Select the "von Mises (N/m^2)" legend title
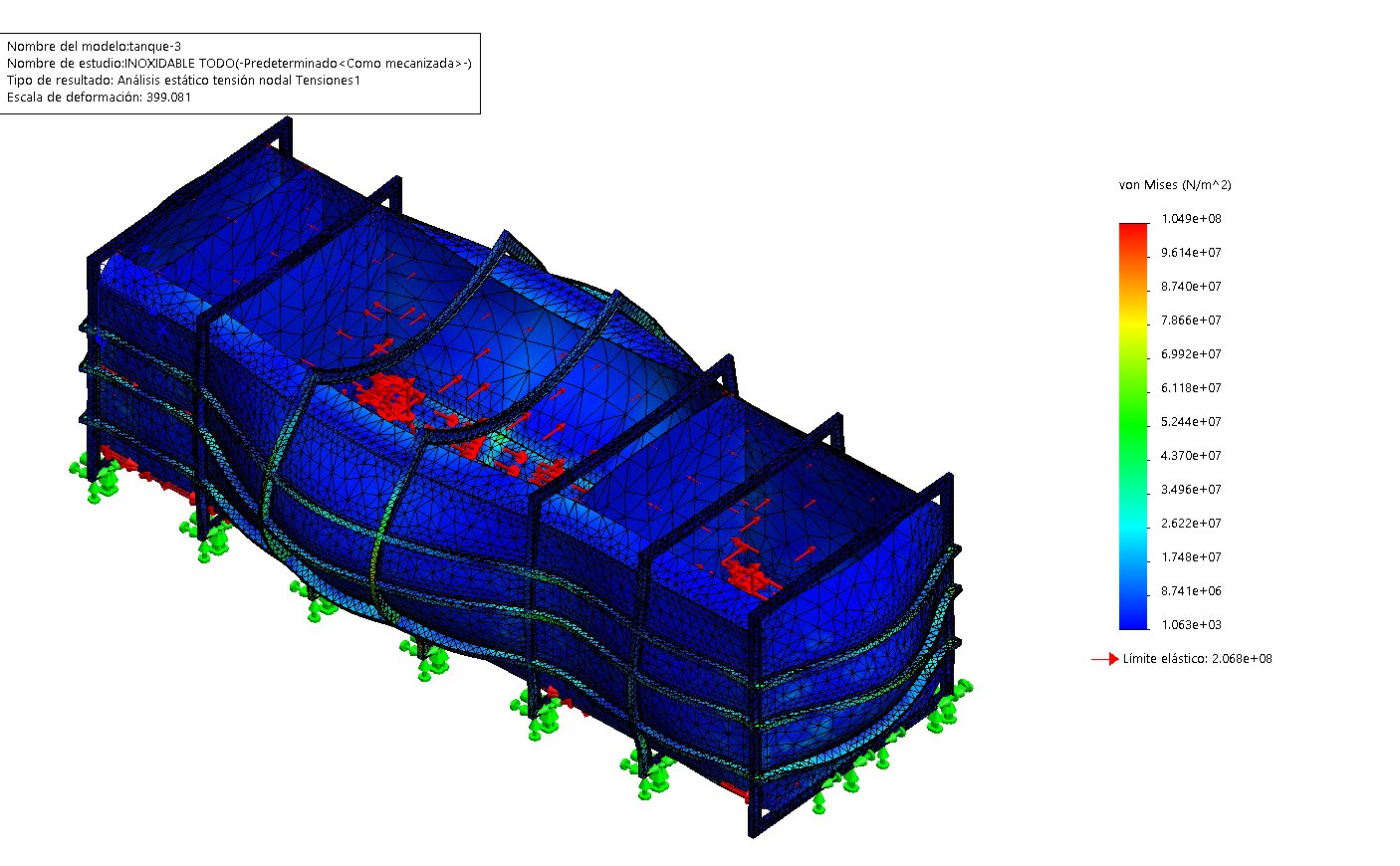Screen dimensions: 1400x866 [x=1175, y=185]
